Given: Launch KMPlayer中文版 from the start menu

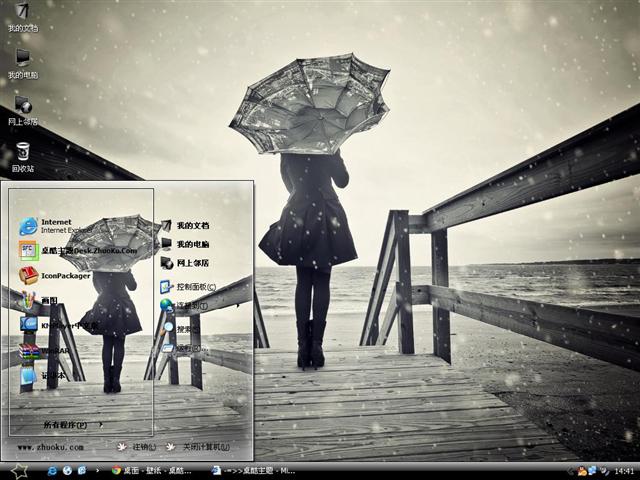Looking at the screenshot, I should (58, 325).
